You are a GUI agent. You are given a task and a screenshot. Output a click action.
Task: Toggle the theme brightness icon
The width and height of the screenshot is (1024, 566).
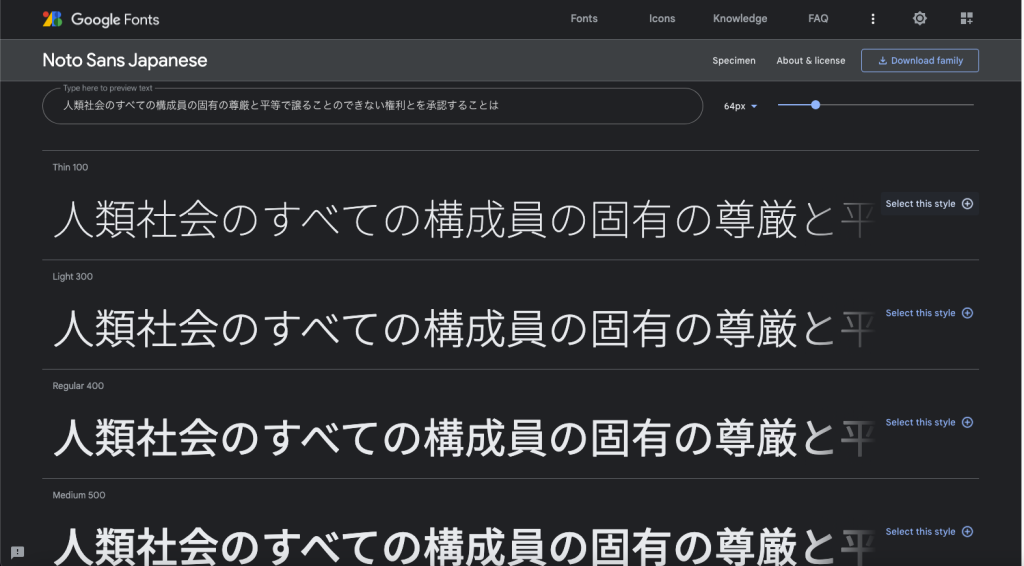click(920, 18)
